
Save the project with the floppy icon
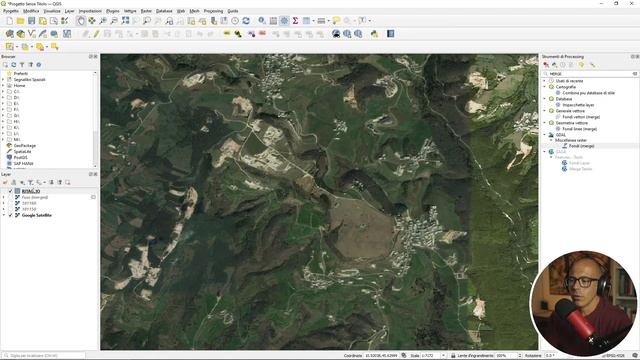[x=31, y=21]
